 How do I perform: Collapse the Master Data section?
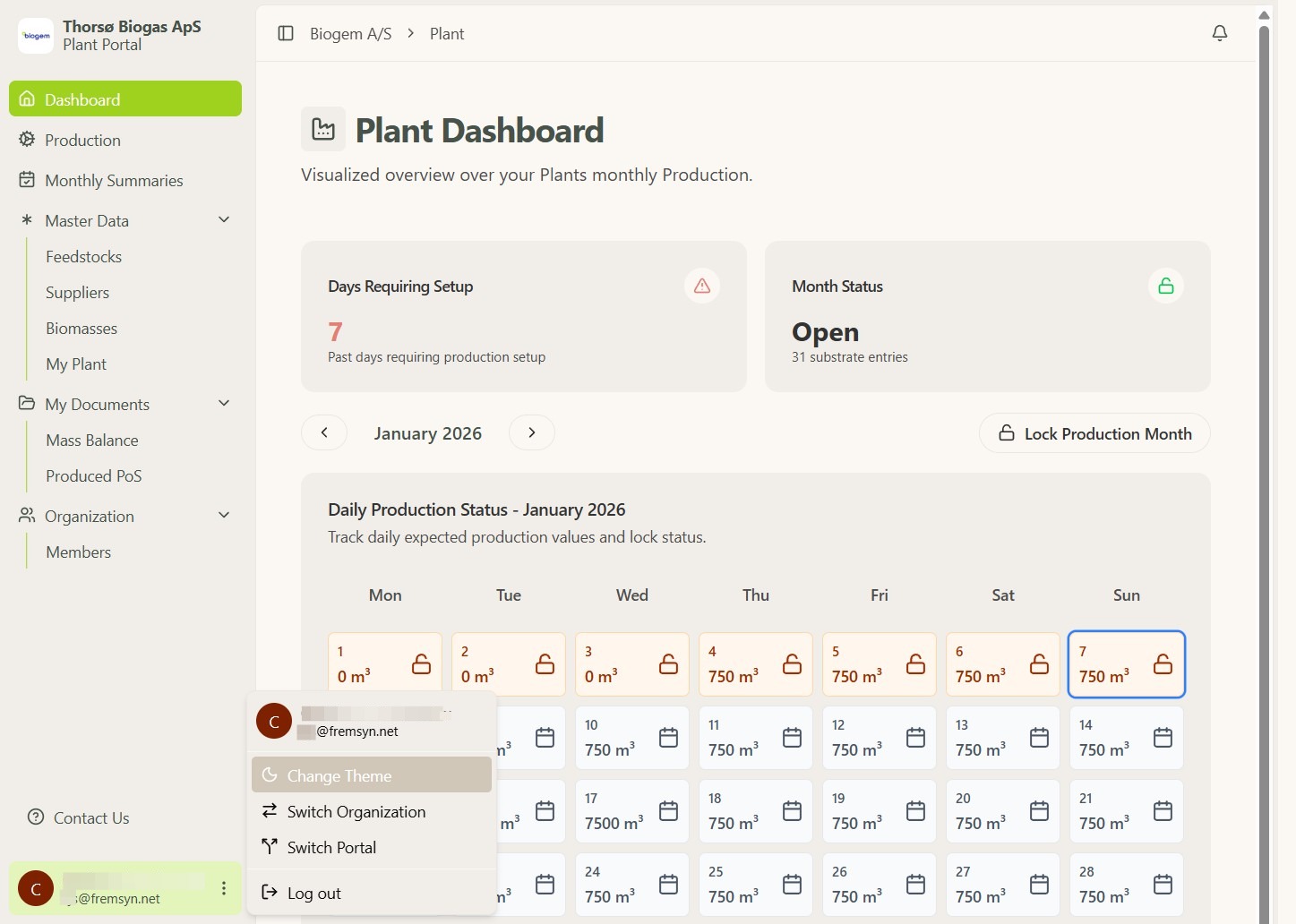click(224, 220)
